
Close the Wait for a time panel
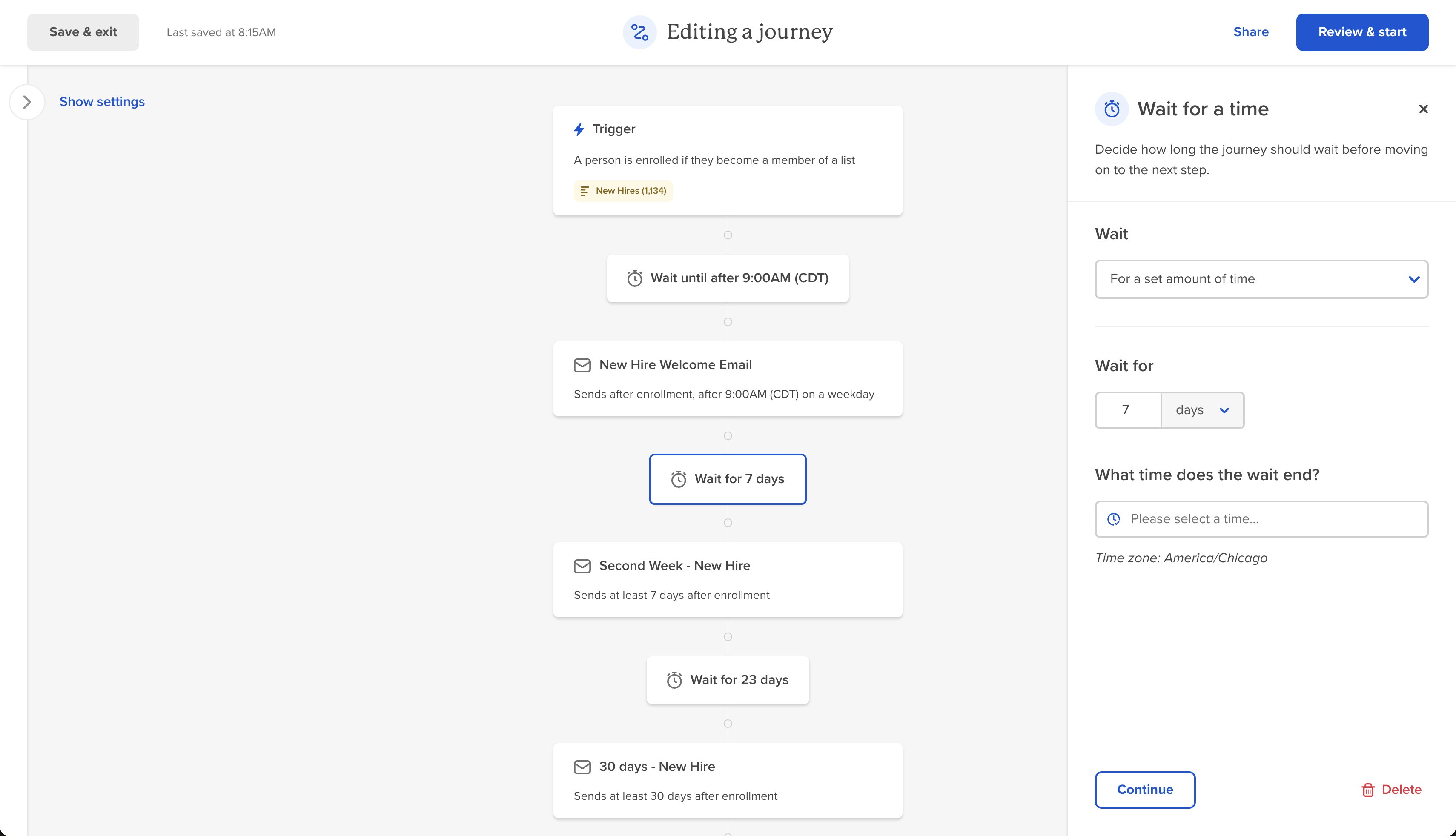[x=1423, y=109]
